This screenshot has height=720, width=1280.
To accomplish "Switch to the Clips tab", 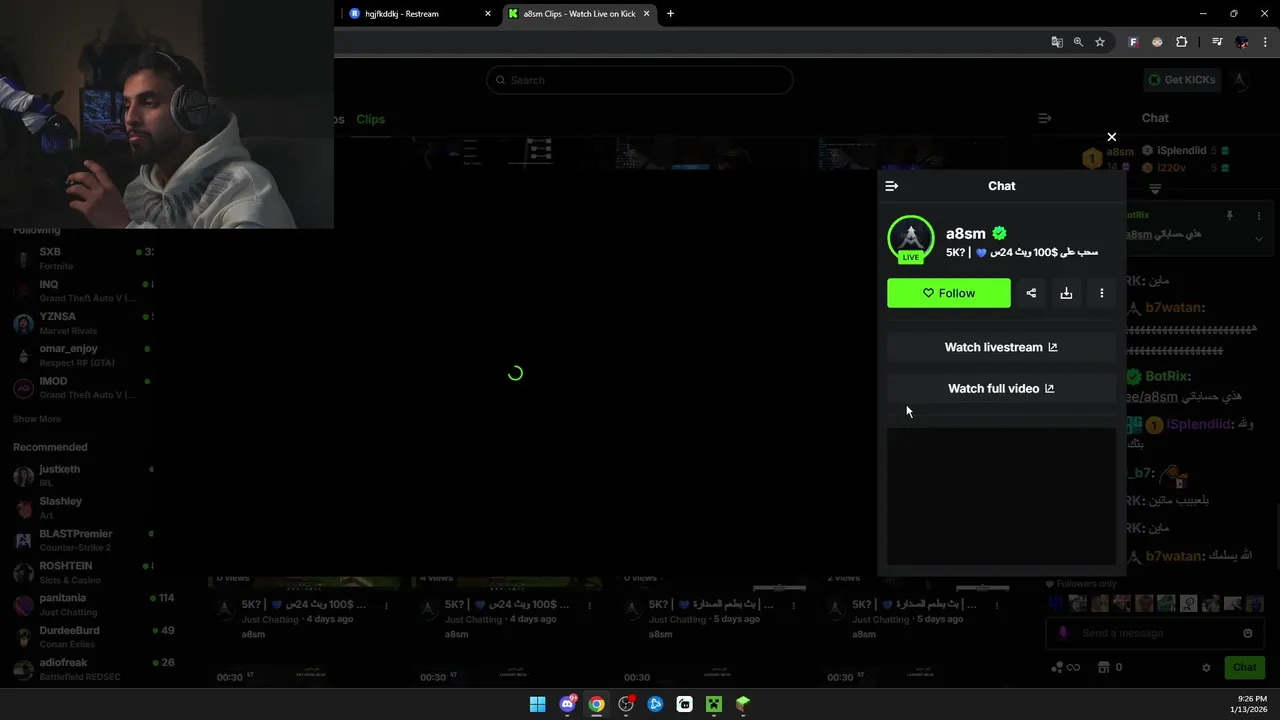I will point(370,119).
